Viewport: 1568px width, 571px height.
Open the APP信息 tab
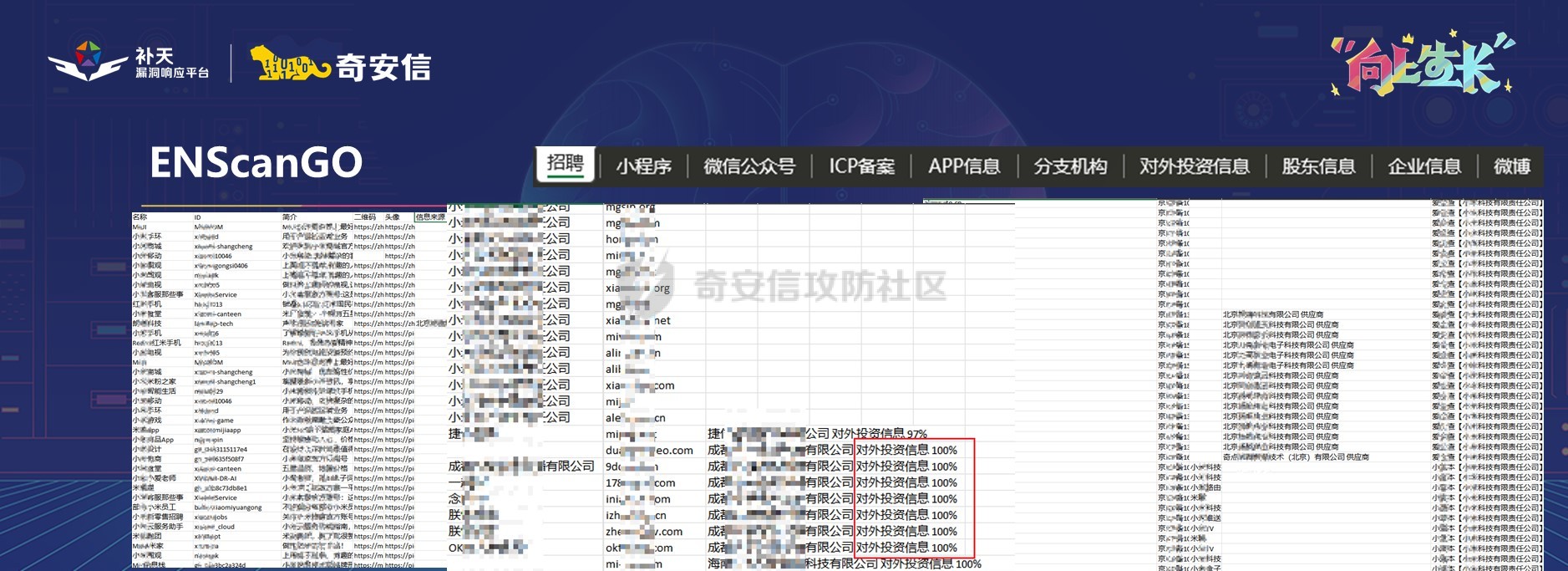pos(964,166)
